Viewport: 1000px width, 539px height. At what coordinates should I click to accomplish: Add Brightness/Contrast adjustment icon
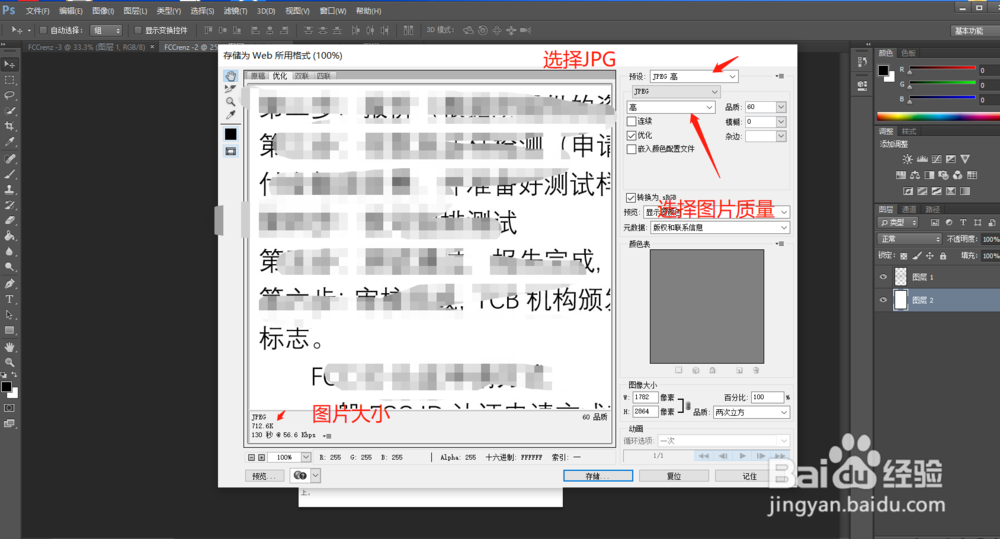tap(908, 159)
